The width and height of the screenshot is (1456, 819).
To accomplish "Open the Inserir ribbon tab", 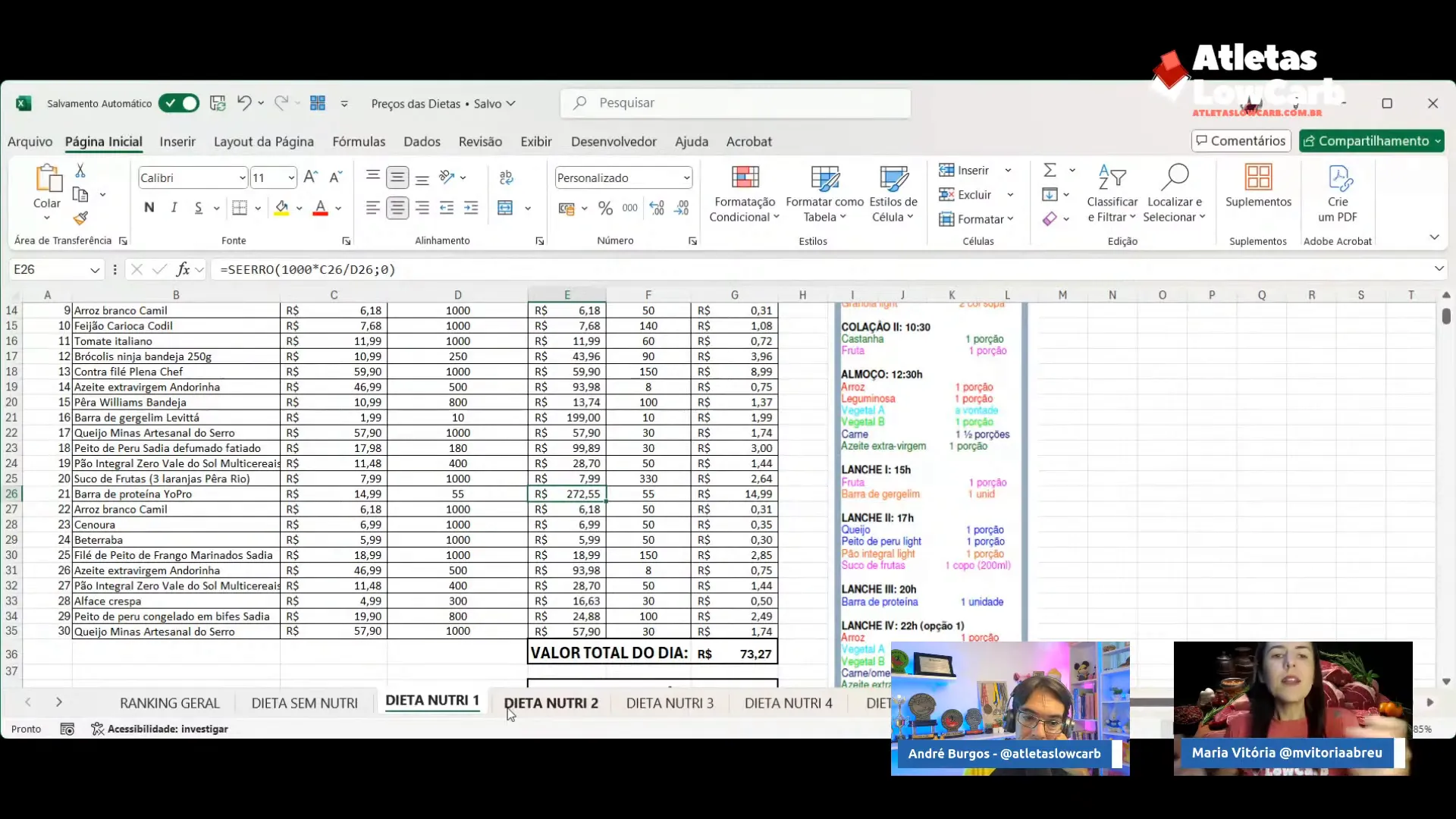I will [x=177, y=142].
